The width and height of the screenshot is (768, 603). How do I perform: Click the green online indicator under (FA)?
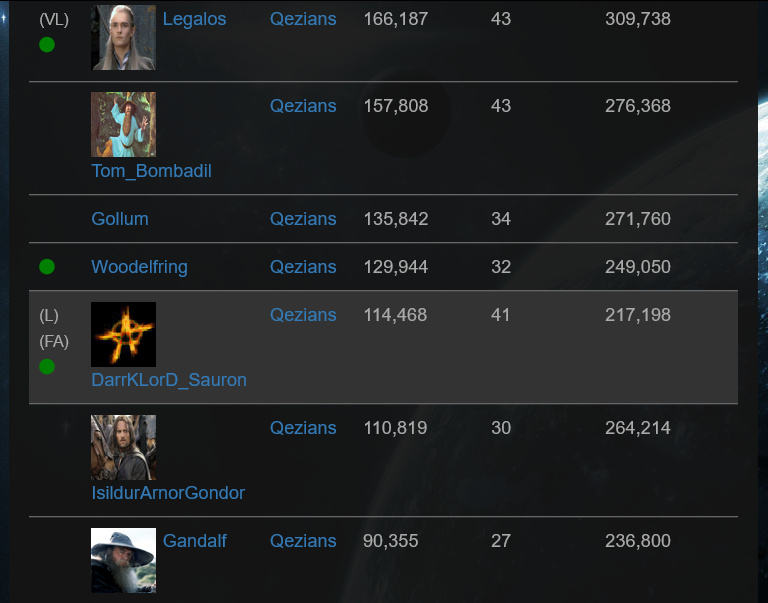(47, 367)
